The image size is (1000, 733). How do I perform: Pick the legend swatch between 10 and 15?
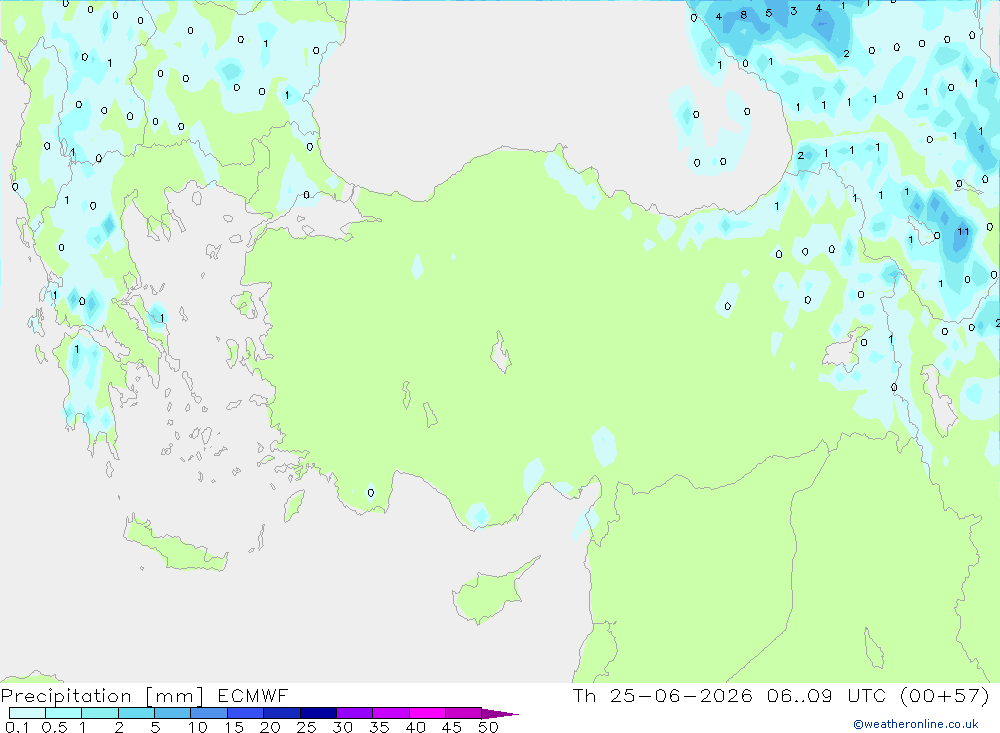tap(209, 713)
